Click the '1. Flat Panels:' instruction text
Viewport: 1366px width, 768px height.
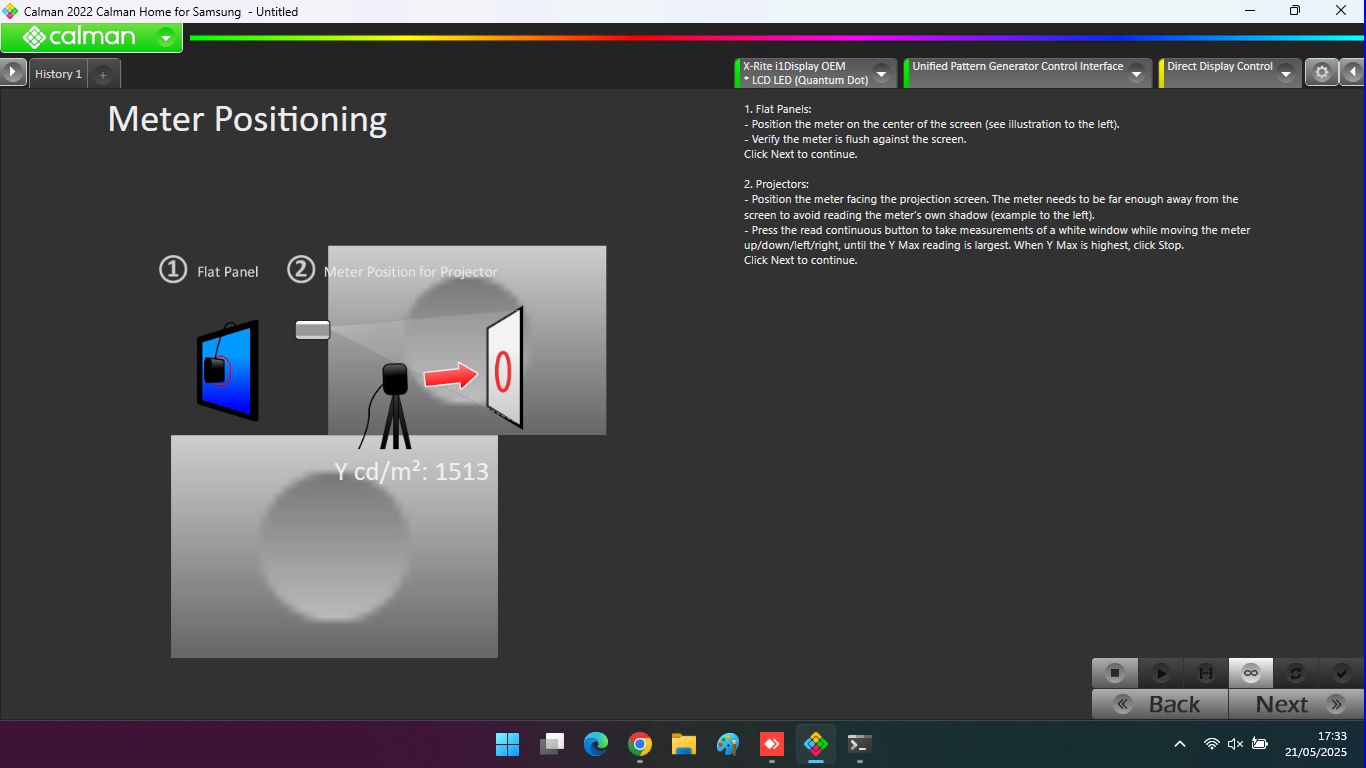click(778, 109)
